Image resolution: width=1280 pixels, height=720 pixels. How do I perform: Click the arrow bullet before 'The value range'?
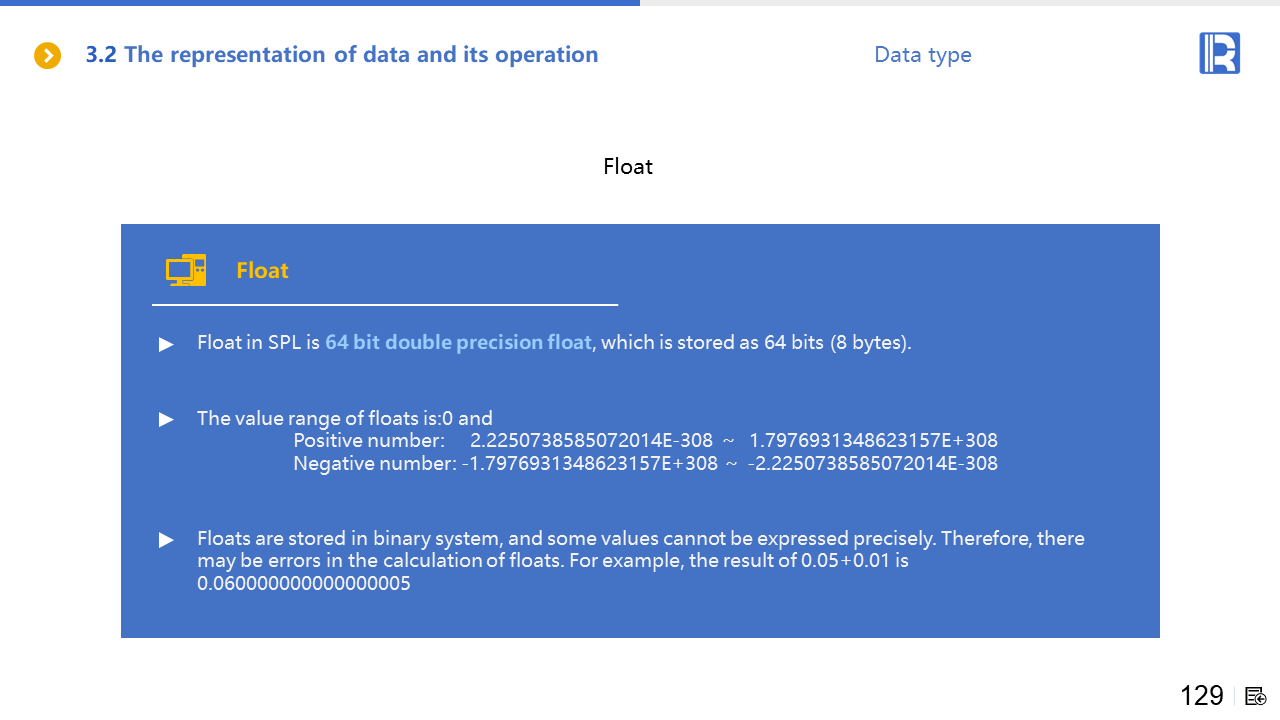coord(166,419)
